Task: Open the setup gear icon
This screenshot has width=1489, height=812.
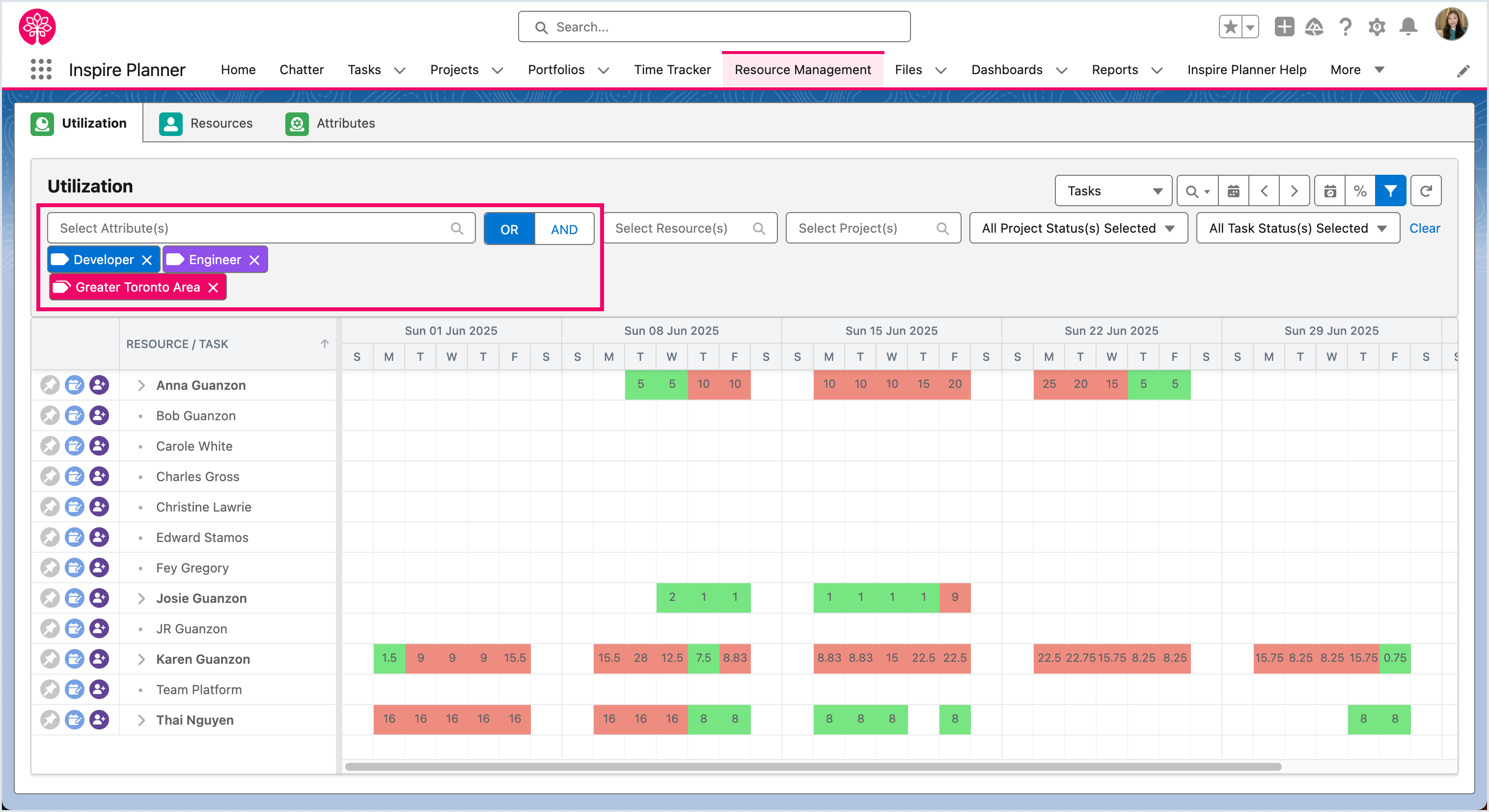Action: pos(1377,27)
